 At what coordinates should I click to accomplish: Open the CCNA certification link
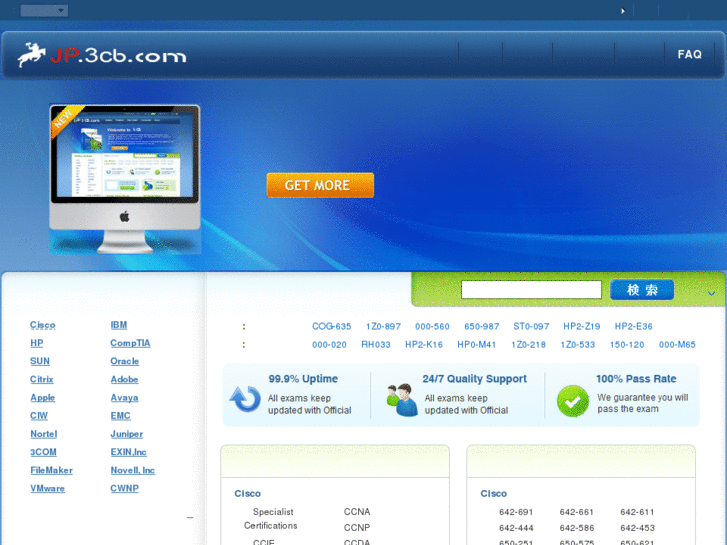tap(357, 512)
